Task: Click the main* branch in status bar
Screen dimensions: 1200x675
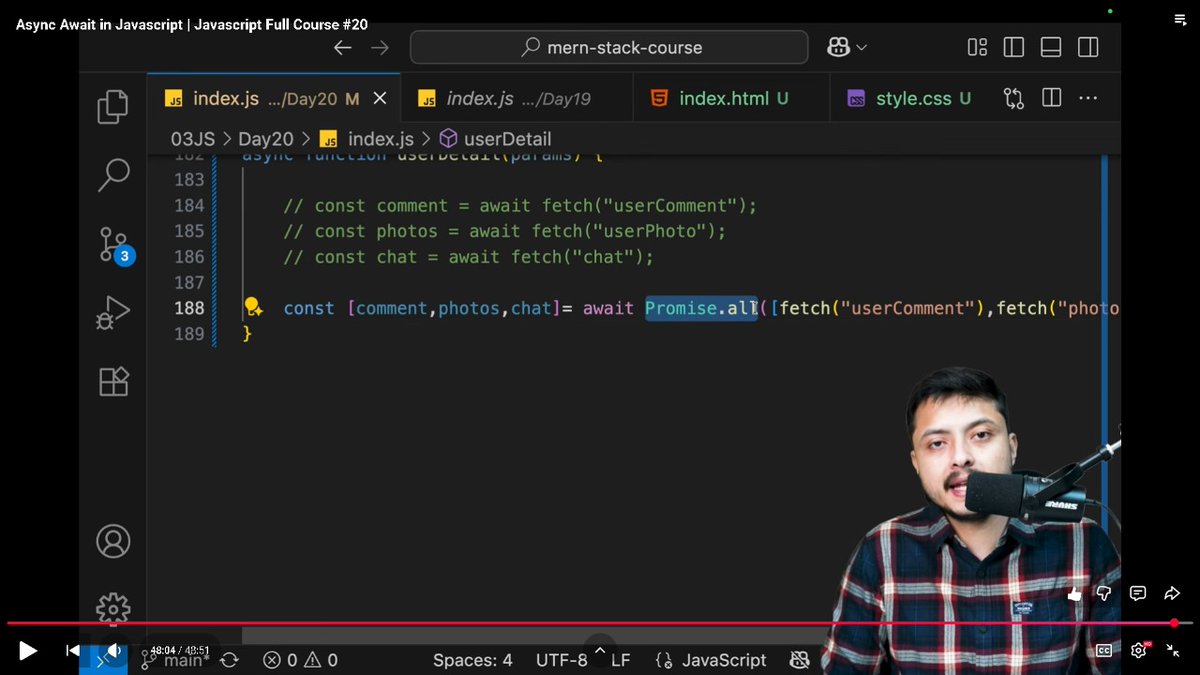Action: point(185,660)
